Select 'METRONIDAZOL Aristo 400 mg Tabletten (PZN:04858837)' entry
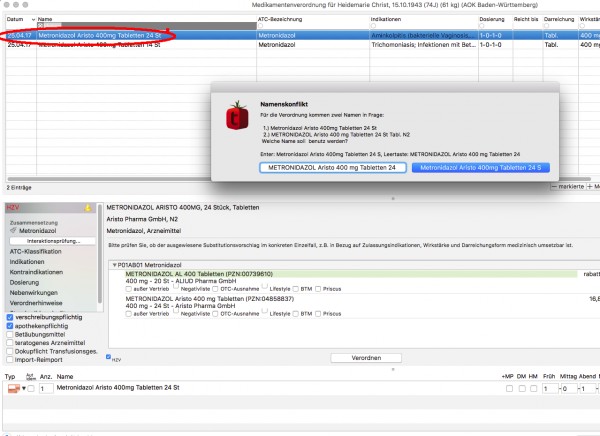 coord(210,299)
